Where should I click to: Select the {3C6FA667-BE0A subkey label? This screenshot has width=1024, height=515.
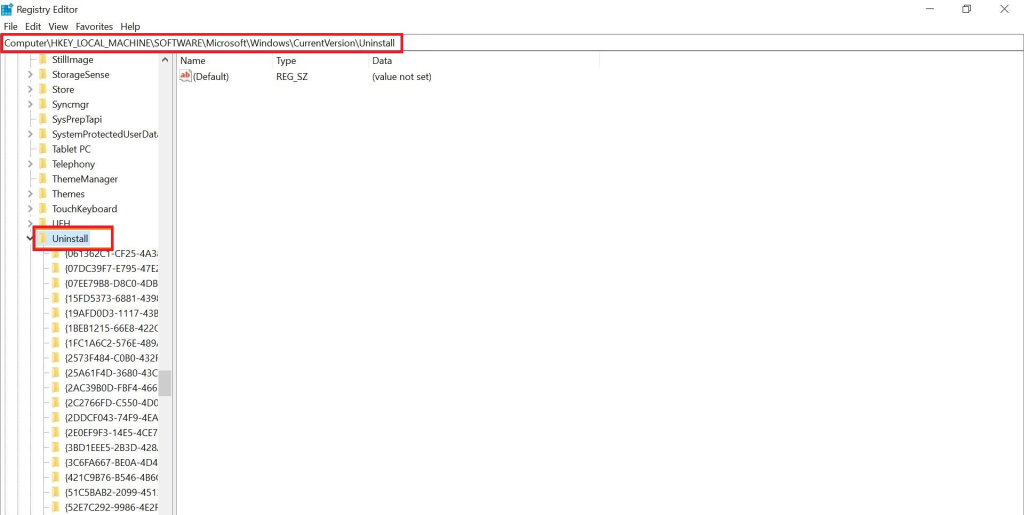(111, 462)
